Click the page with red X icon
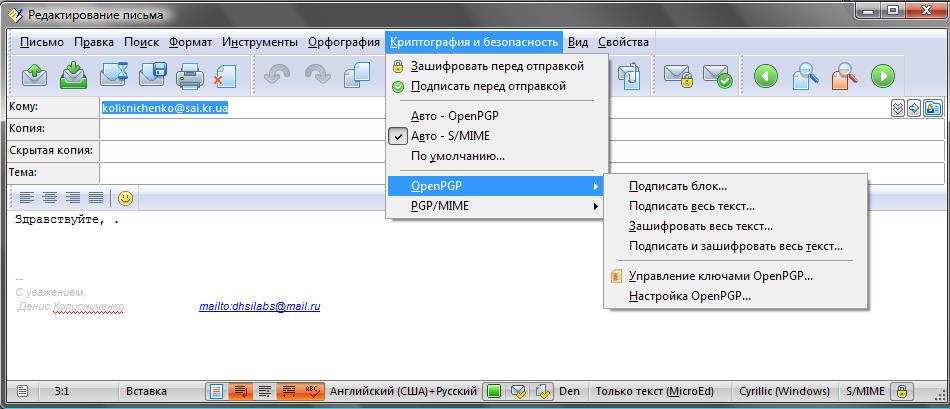This screenshot has width=950, height=409. [x=225, y=76]
